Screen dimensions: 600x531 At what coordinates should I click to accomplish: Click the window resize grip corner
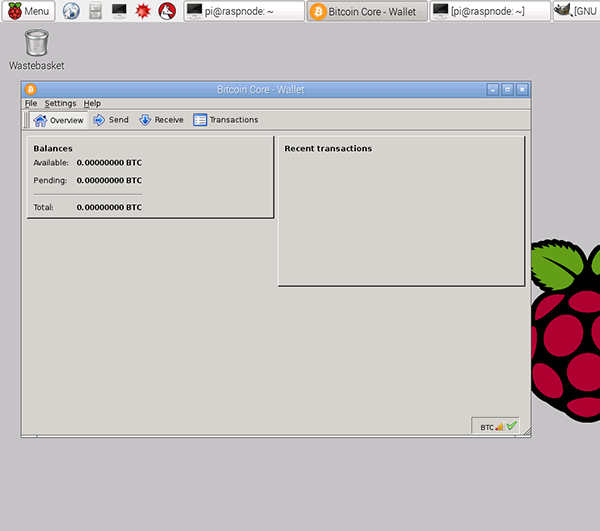coord(527,432)
